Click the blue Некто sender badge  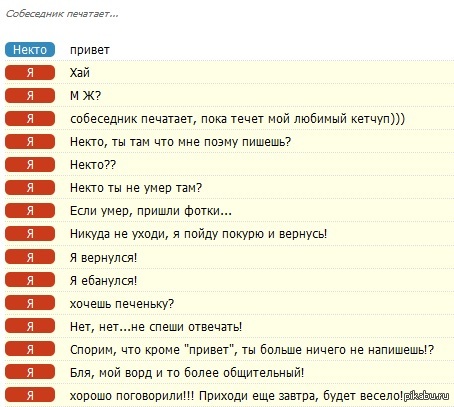point(30,50)
